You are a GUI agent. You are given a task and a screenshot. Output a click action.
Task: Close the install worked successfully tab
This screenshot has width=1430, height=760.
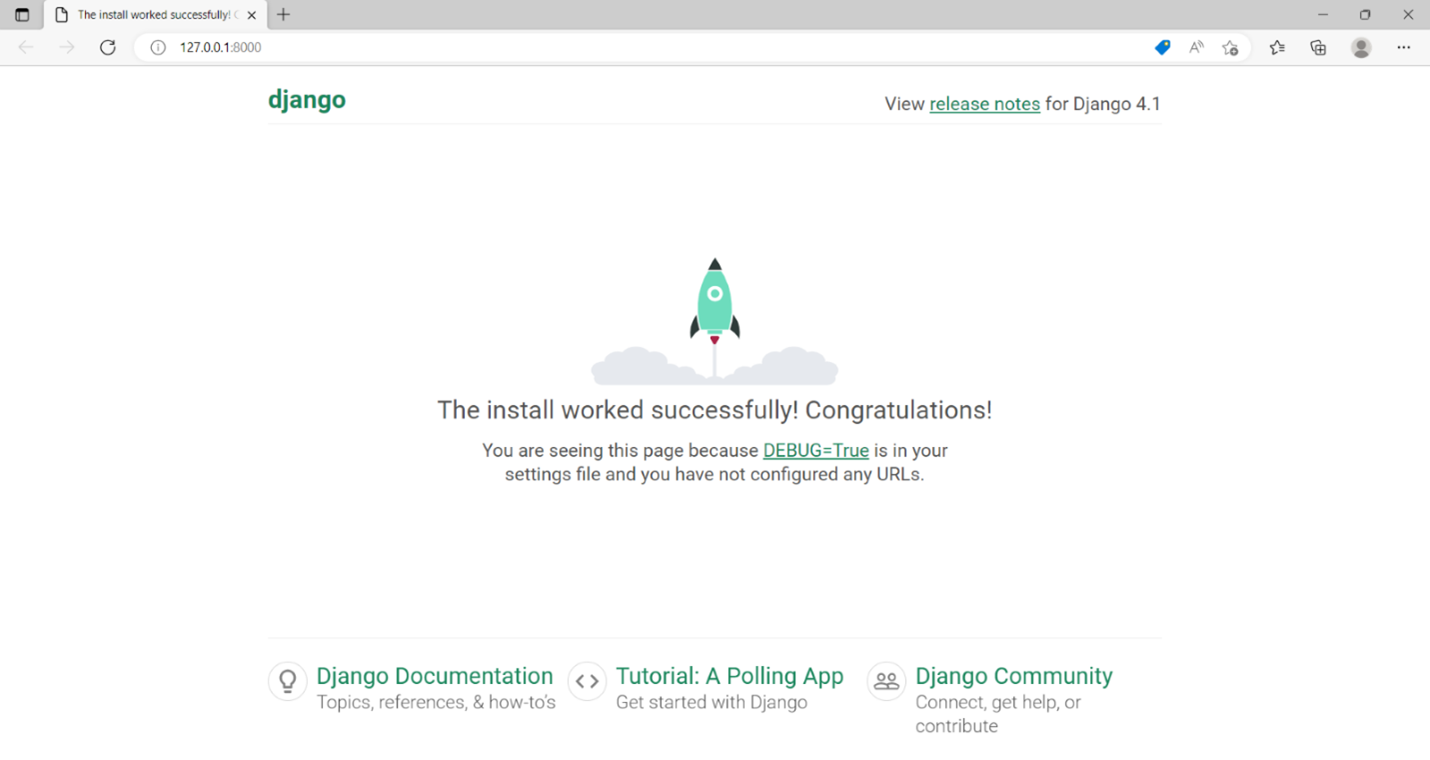pos(252,15)
